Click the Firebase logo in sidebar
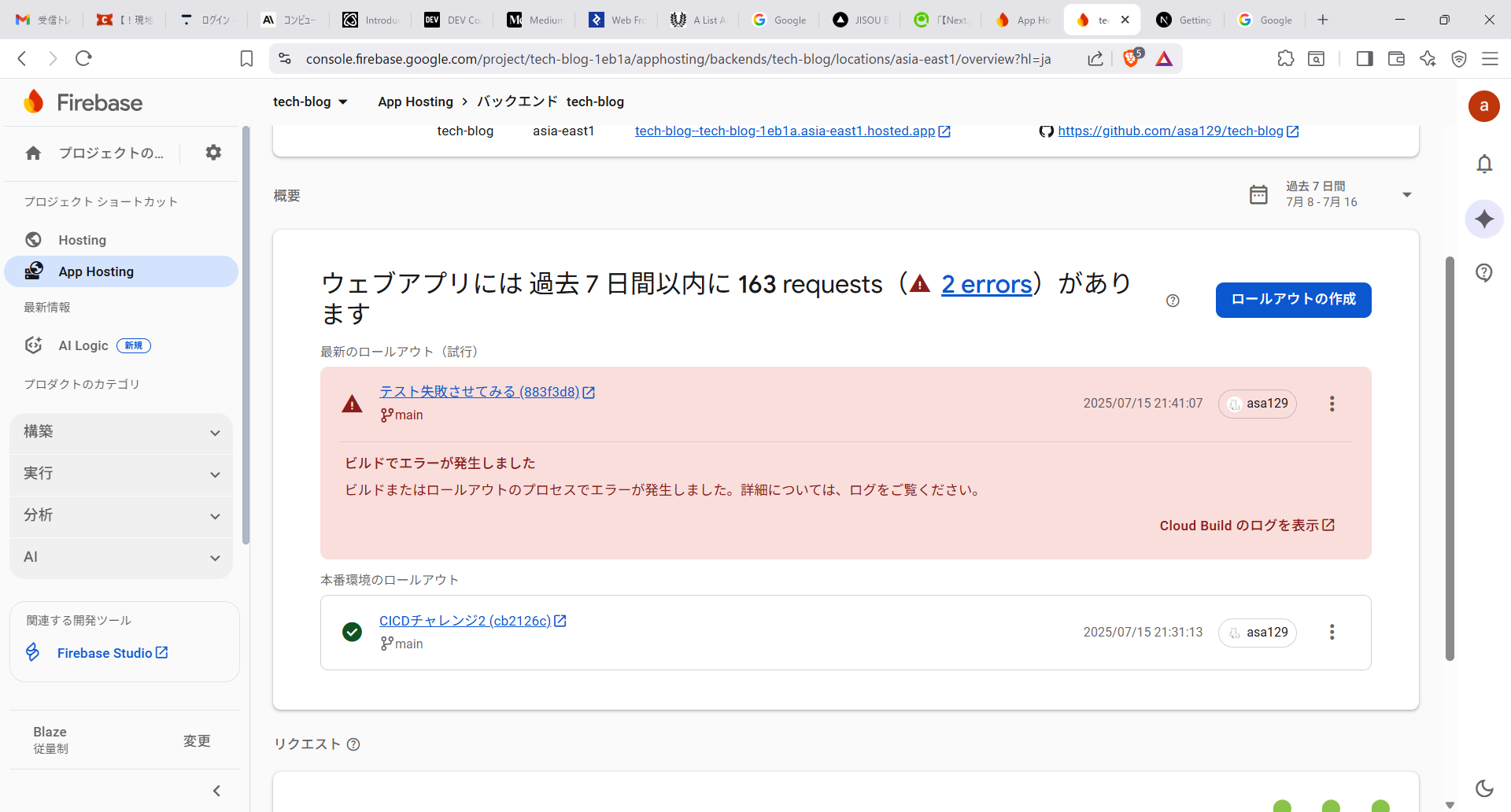This screenshot has height=812, width=1511. (83, 102)
